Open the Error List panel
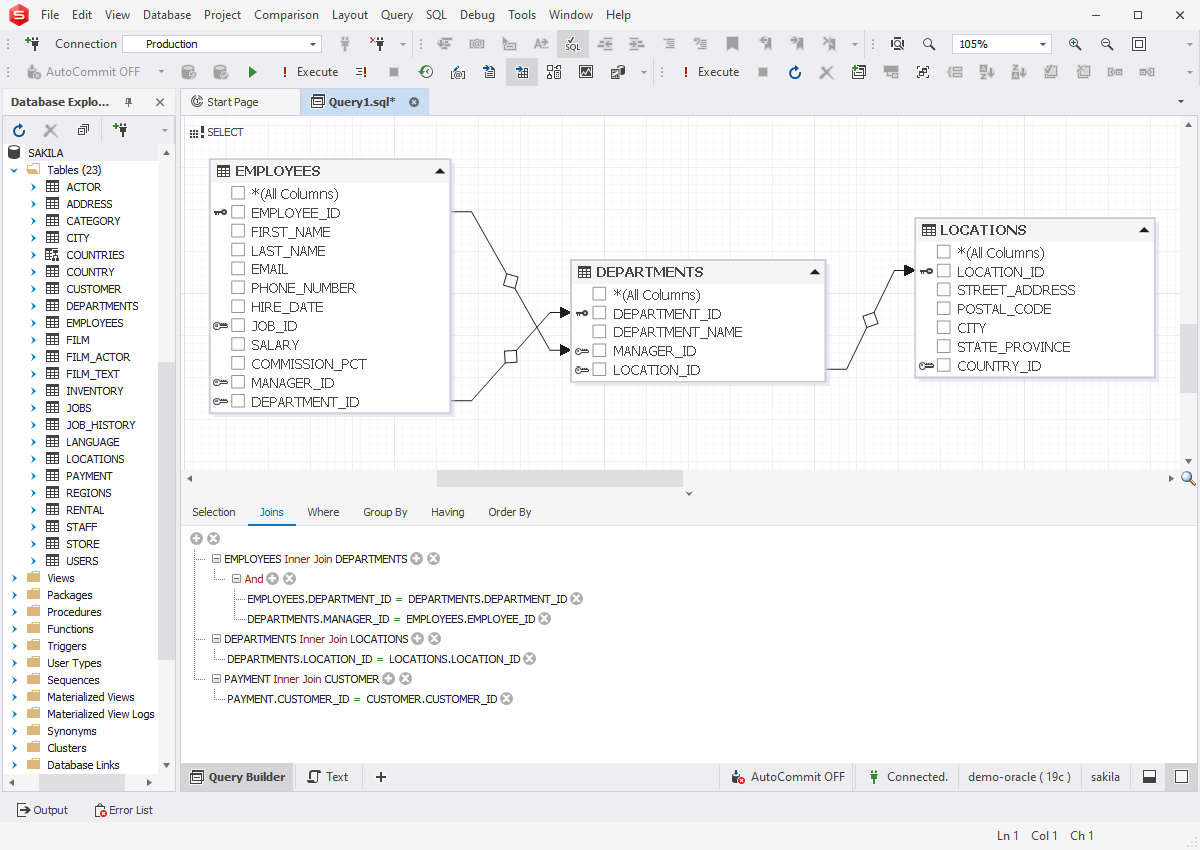The height and width of the screenshot is (850, 1200). tap(124, 810)
